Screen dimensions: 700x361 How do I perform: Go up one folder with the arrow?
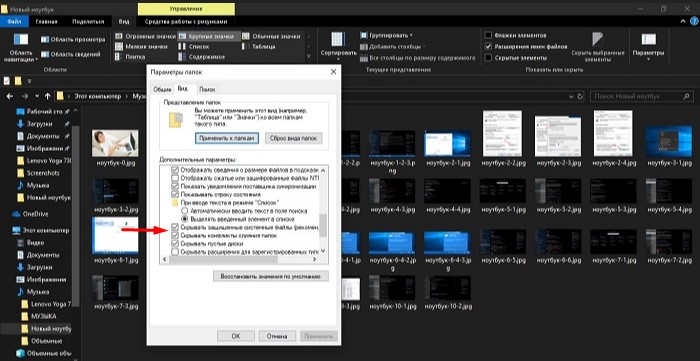pos(47,96)
